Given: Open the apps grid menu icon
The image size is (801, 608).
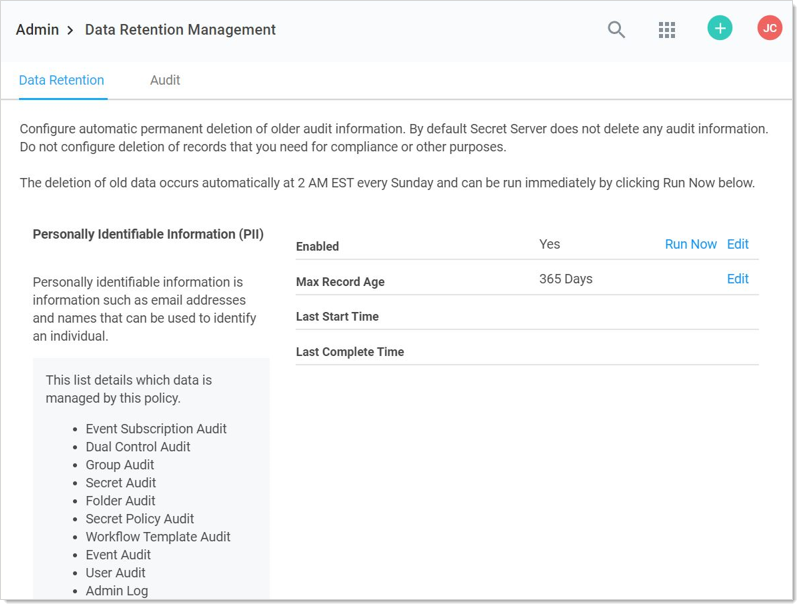Looking at the screenshot, I should [667, 30].
